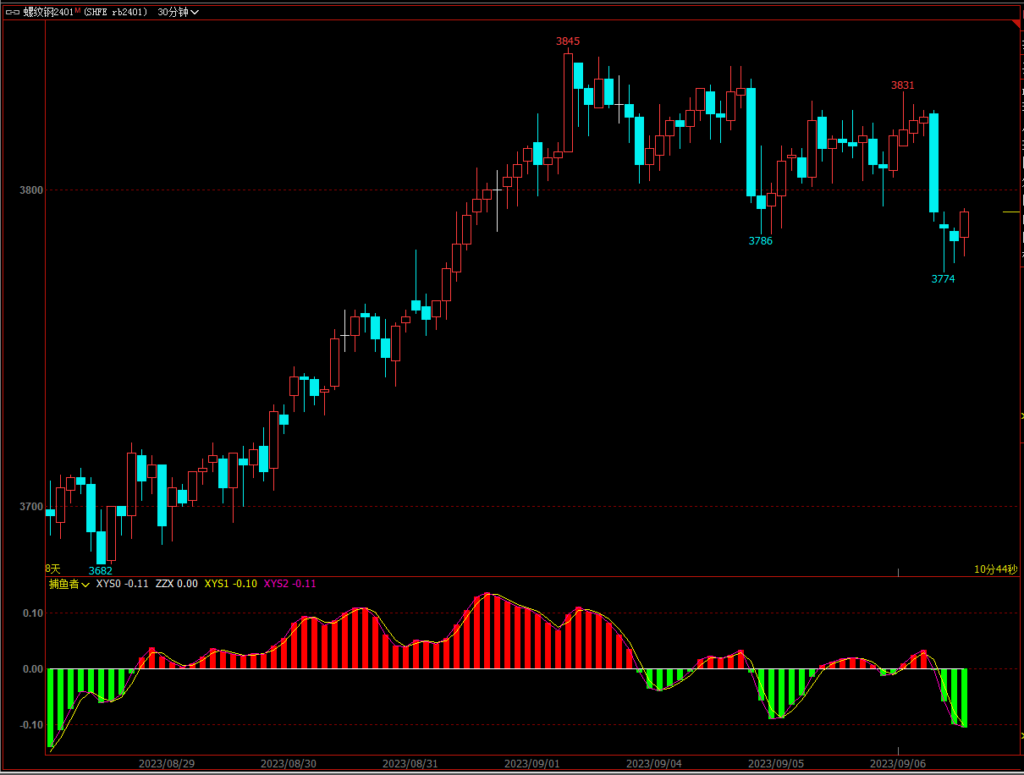The width and height of the screenshot is (1024, 775).
Task: Select the XYS0 indicator value label
Action: [122, 584]
